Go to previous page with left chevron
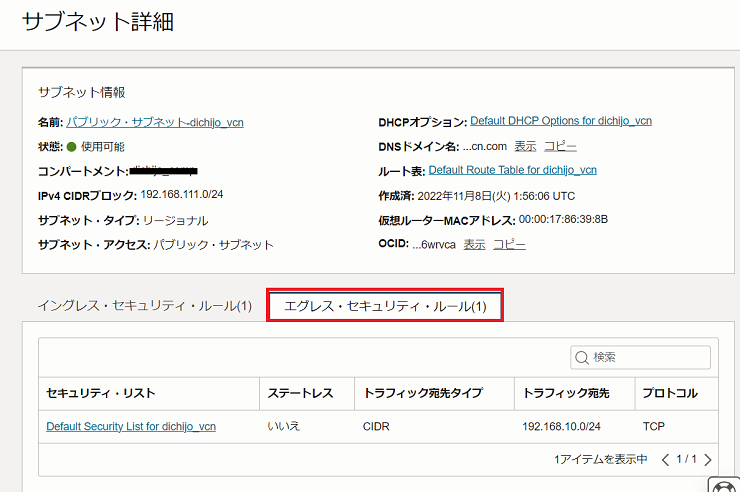 click(x=665, y=459)
